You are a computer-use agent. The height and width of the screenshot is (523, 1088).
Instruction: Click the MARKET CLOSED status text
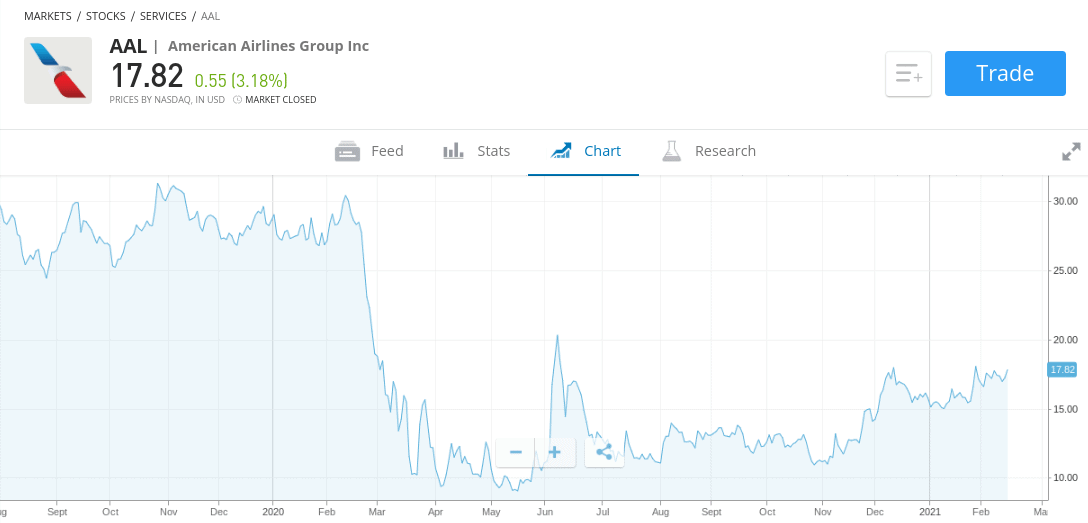tap(281, 100)
